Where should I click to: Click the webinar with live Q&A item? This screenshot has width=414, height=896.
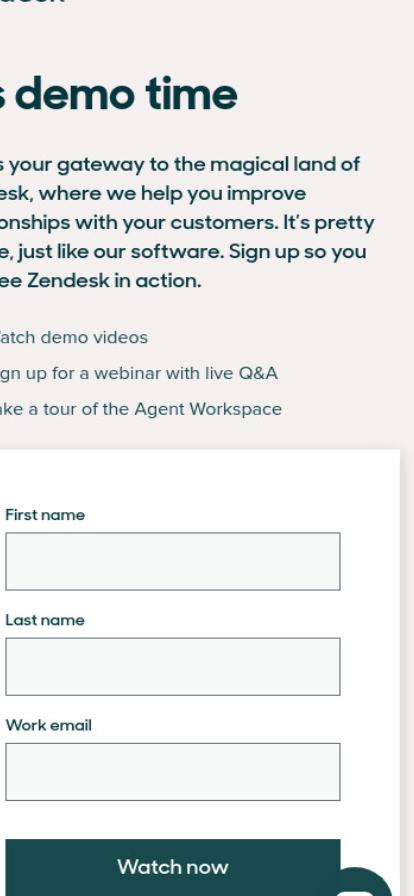point(139,373)
